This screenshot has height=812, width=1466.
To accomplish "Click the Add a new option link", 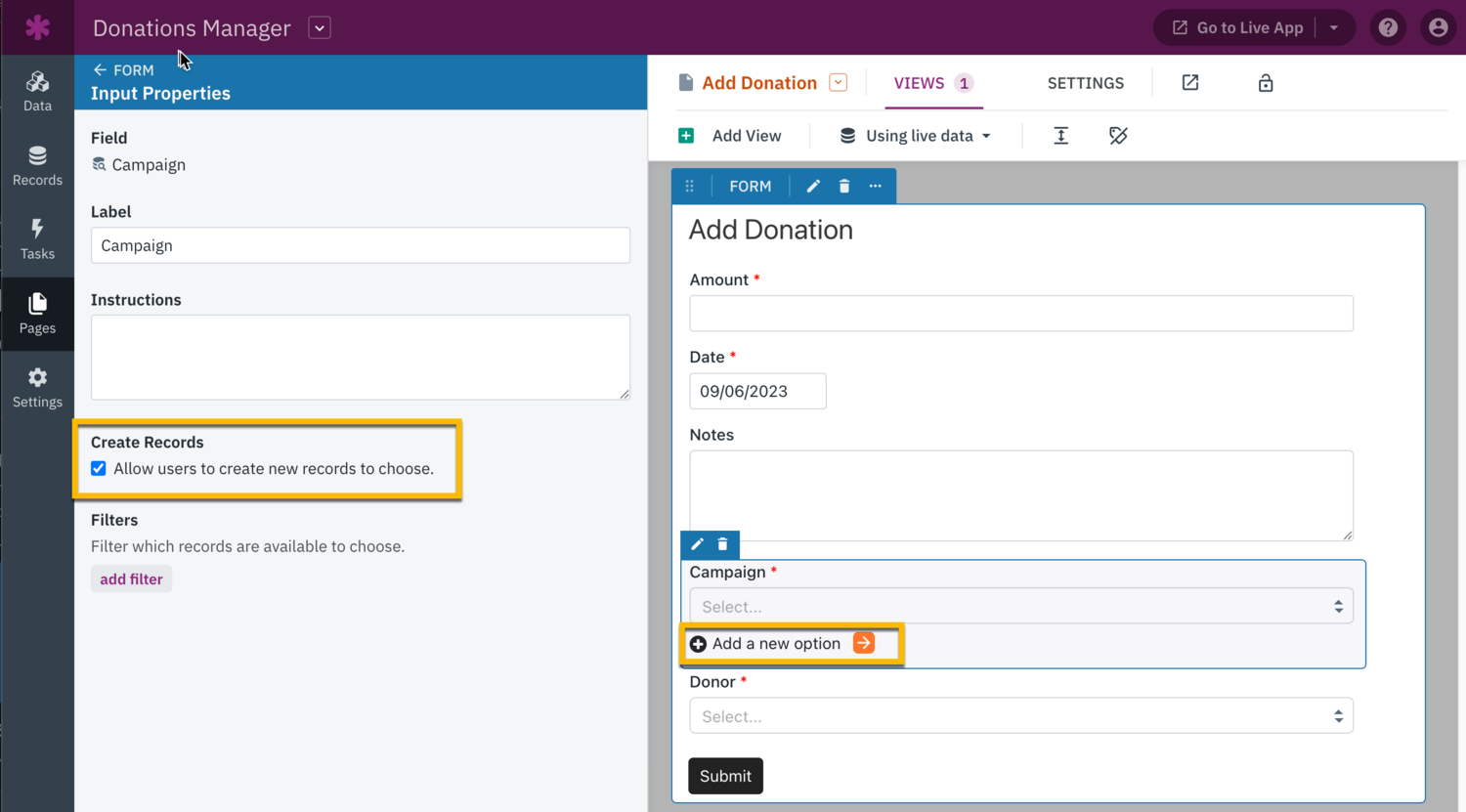I will click(x=777, y=644).
